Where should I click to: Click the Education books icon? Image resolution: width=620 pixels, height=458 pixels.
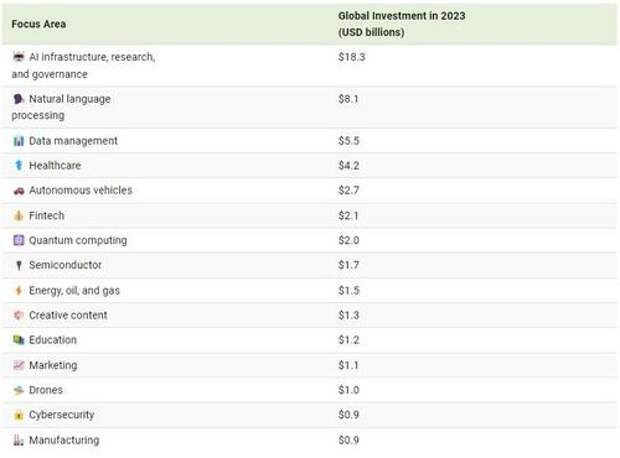[19, 340]
